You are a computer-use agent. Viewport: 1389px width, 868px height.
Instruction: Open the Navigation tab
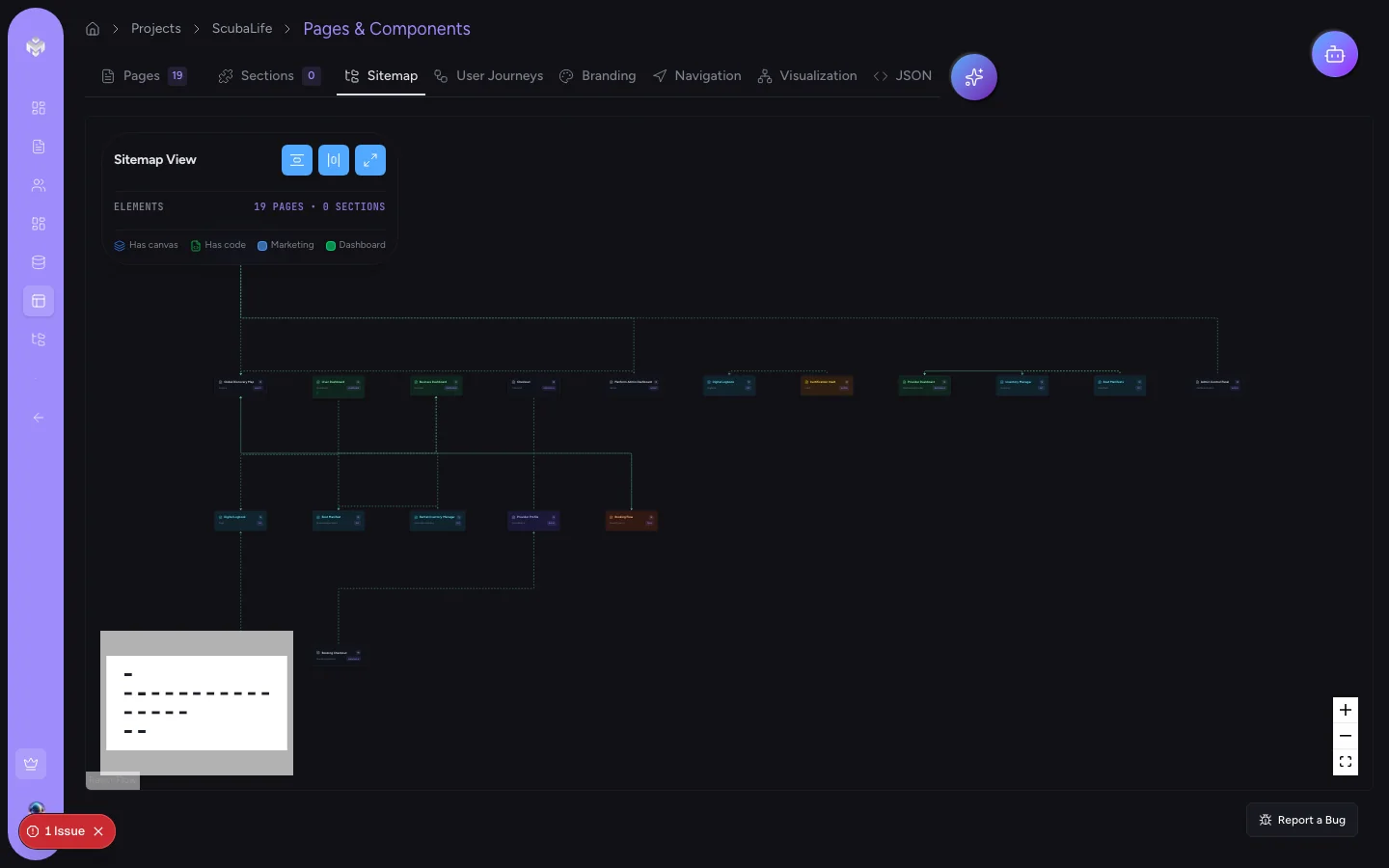[x=696, y=76]
